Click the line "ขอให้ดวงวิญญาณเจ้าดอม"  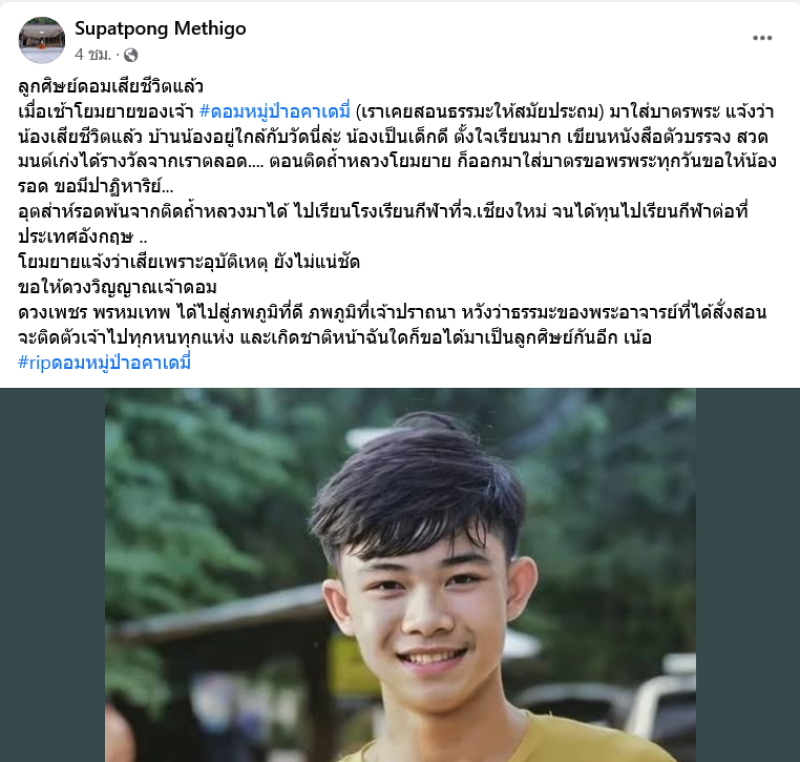click(x=117, y=287)
